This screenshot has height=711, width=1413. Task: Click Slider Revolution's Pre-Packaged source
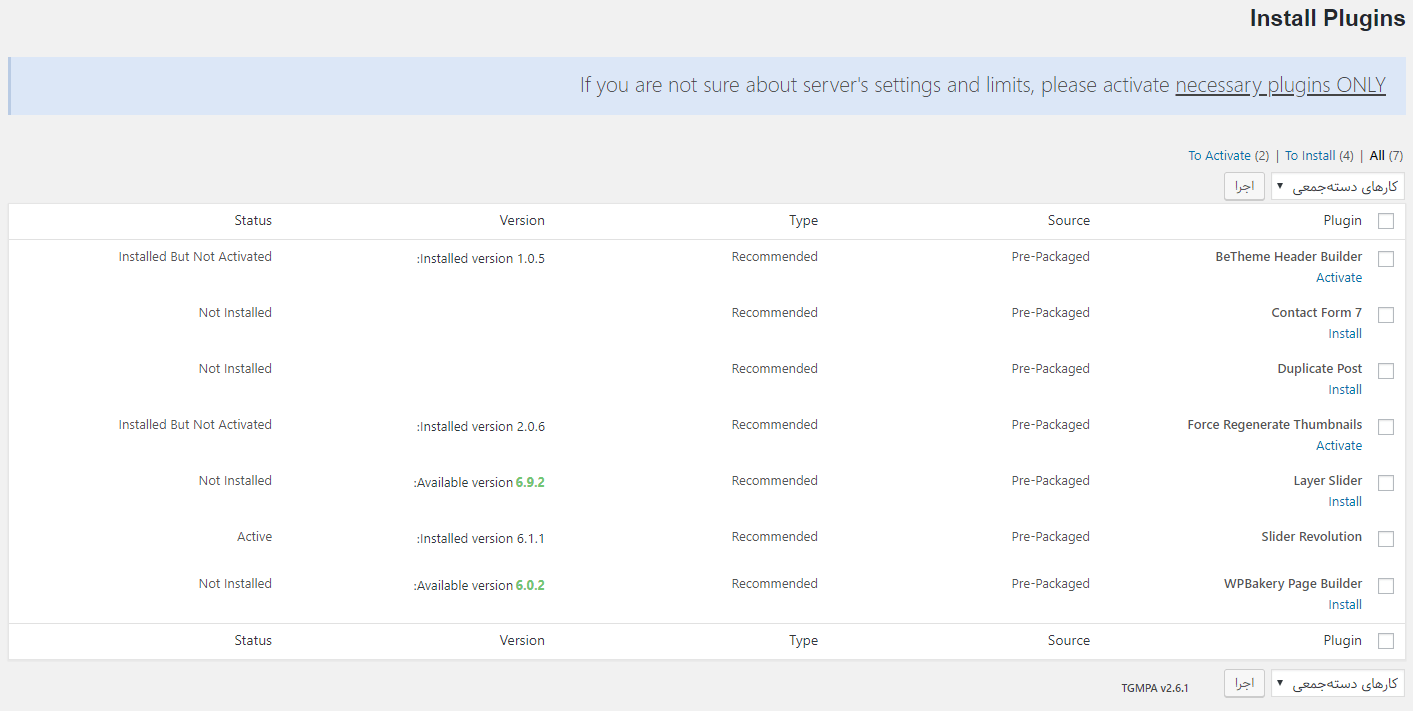coord(1051,537)
